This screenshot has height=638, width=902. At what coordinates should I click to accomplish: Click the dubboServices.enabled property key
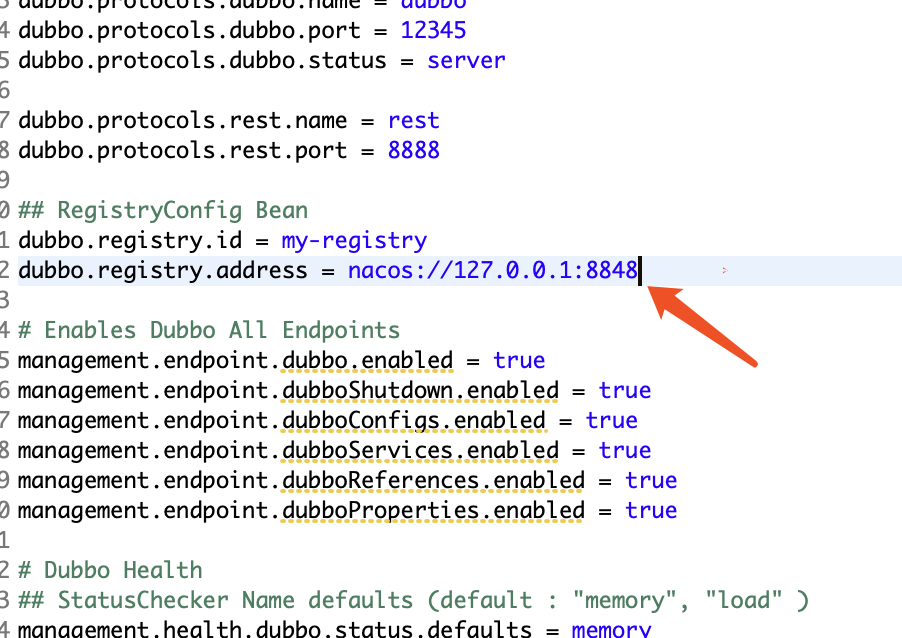pyautogui.click(x=288, y=450)
